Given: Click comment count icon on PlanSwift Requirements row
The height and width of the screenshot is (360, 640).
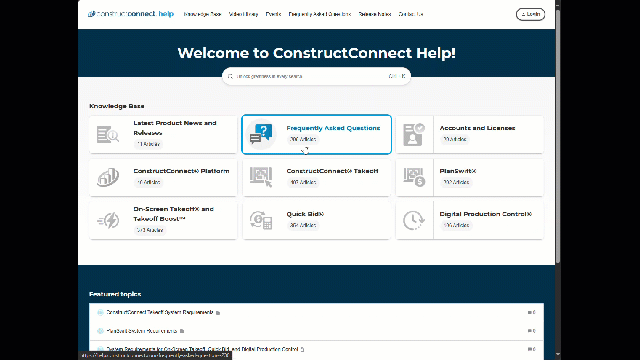Looking at the screenshot, I should pos(531,331).
